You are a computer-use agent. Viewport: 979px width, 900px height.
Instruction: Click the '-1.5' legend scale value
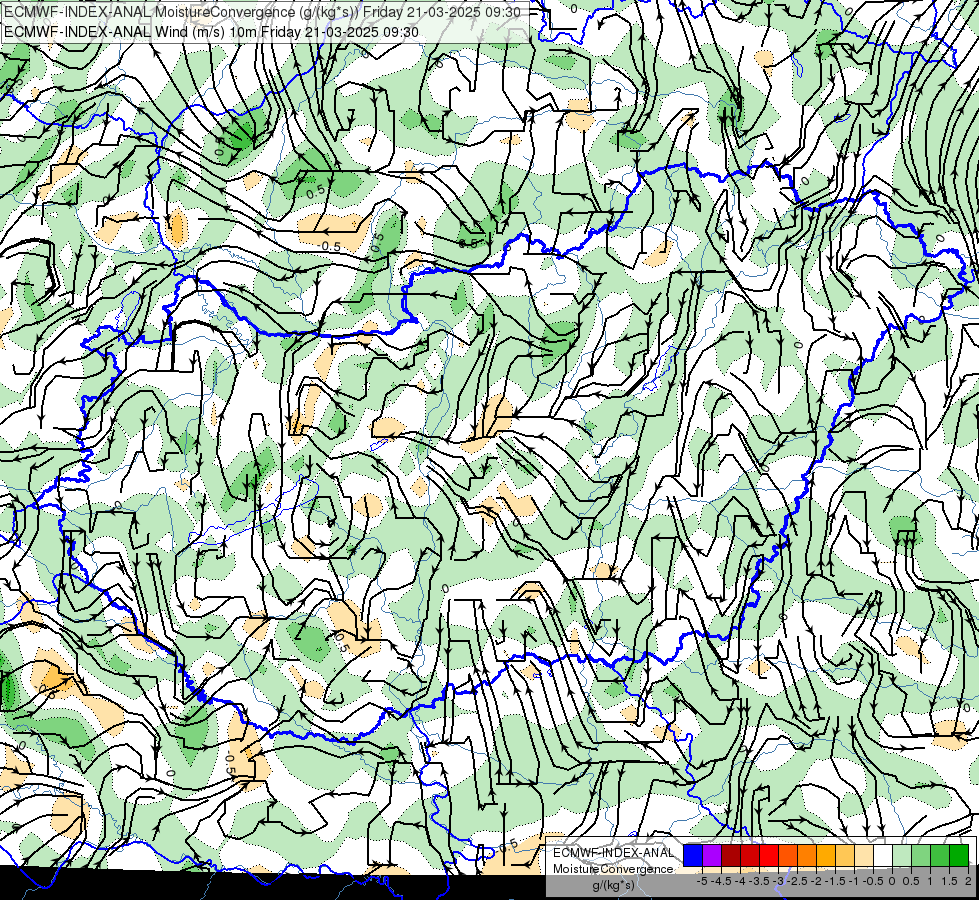click(x=835, y=881)
